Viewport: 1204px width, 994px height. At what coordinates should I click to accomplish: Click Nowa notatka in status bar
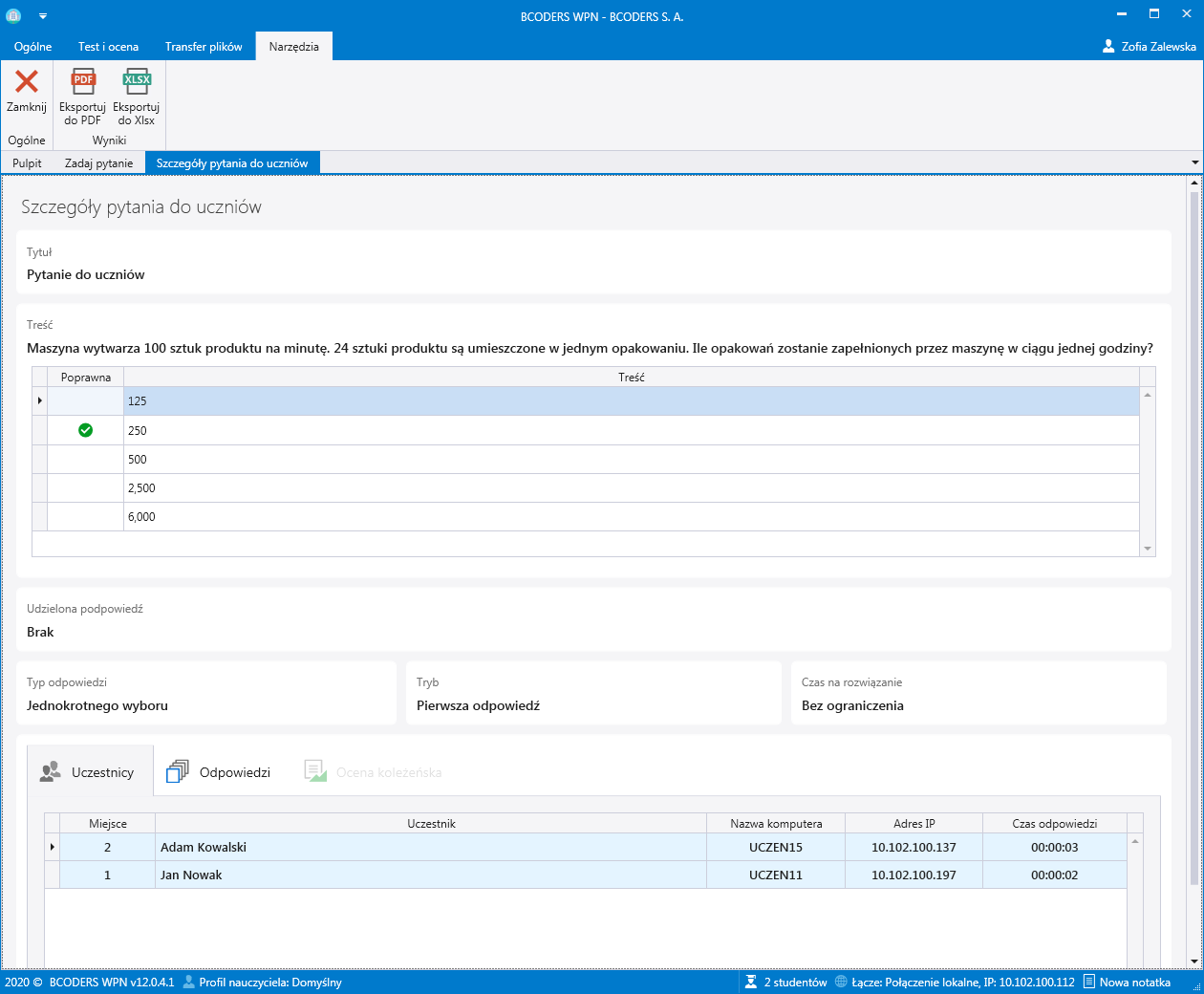pos(1135,982)
